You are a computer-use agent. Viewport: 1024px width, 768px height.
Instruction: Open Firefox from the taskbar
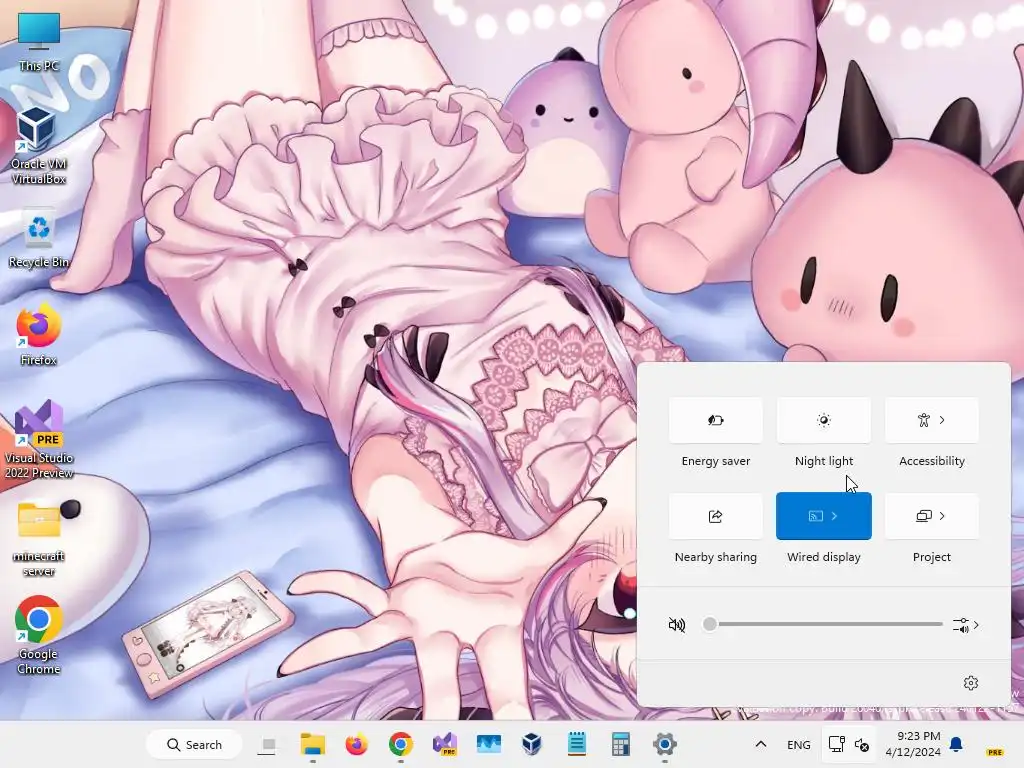(x=357, y=744)
